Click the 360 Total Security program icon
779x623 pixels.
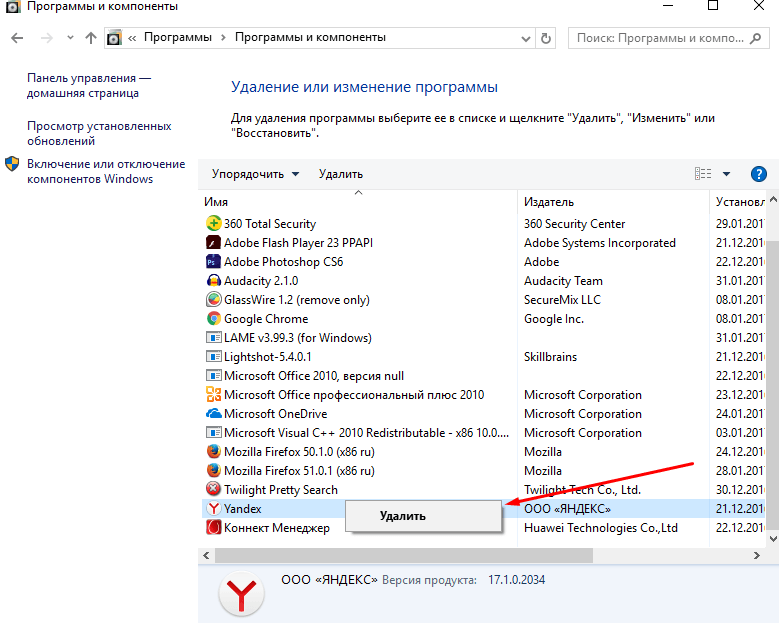213,223
